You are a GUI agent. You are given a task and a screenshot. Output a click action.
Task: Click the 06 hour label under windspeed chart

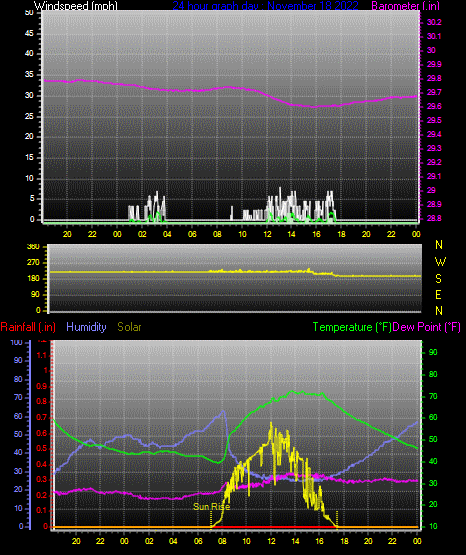click(192, 234)
